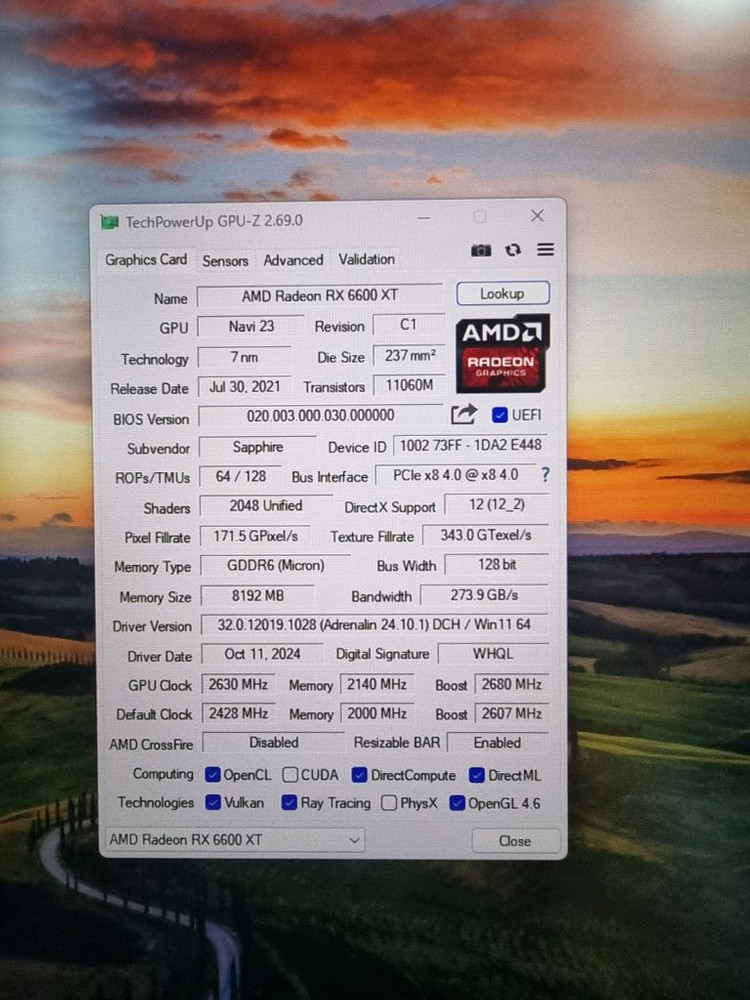Image resolution: width=750 pixels, height=1000 pixels.
Task: Click the Driver Version value 32.0.12019.1028
Action: [375, 624]
